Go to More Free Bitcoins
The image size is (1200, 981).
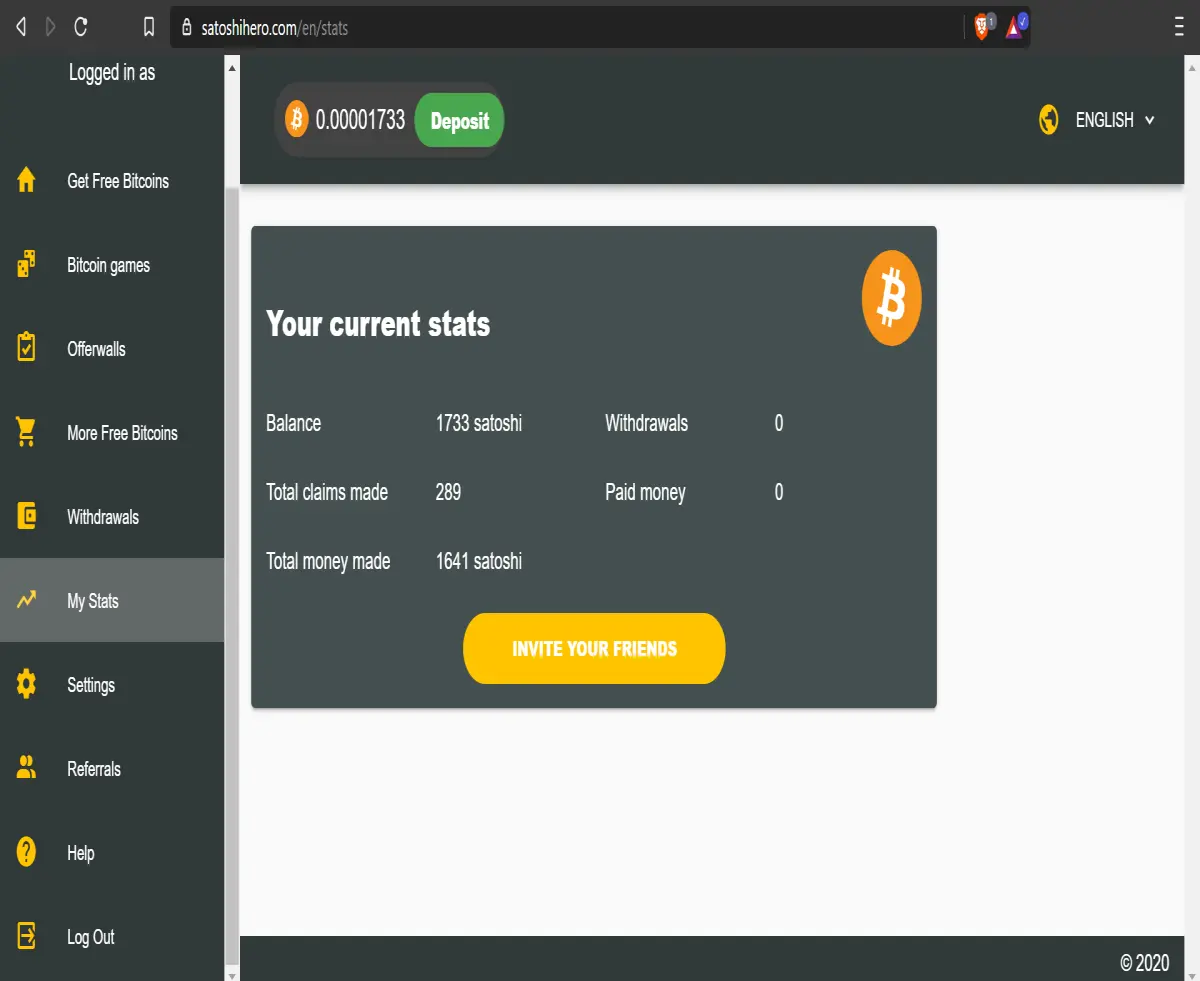coord(112,433)
